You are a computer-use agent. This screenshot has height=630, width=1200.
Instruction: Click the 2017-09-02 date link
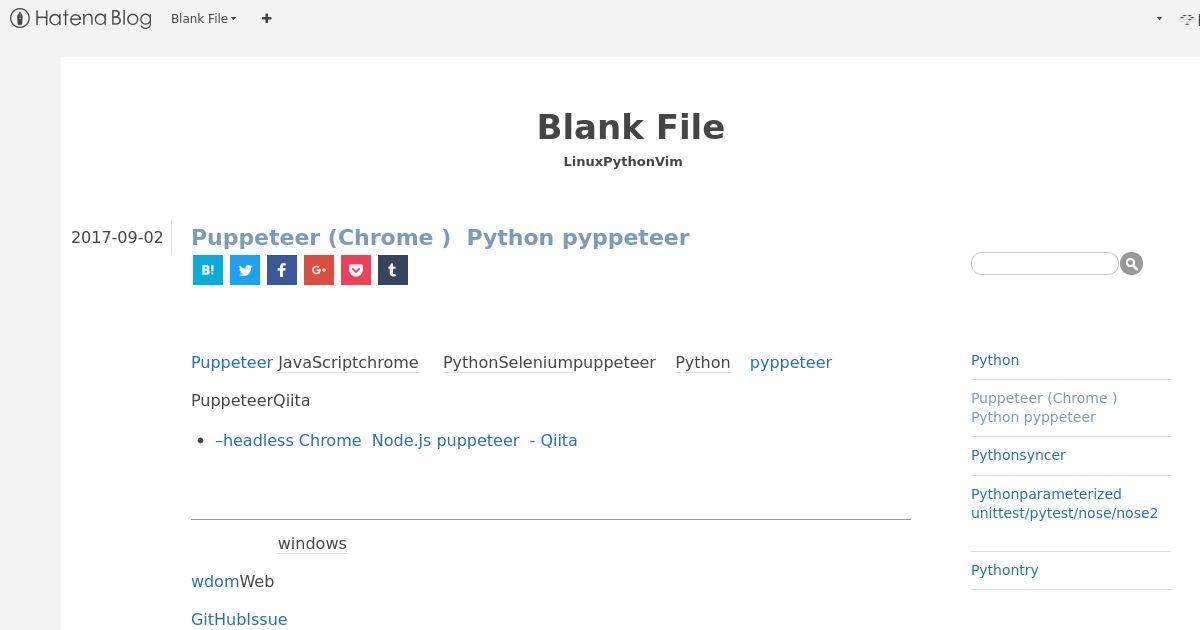pyautogui.click(x=117, y=237)
